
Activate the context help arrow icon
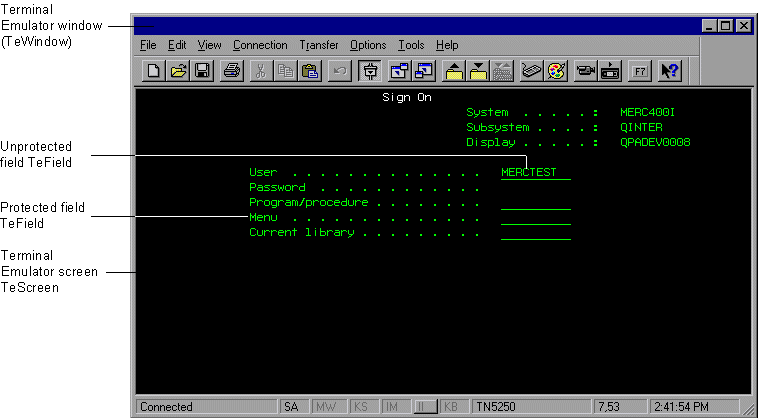(670, 71)
